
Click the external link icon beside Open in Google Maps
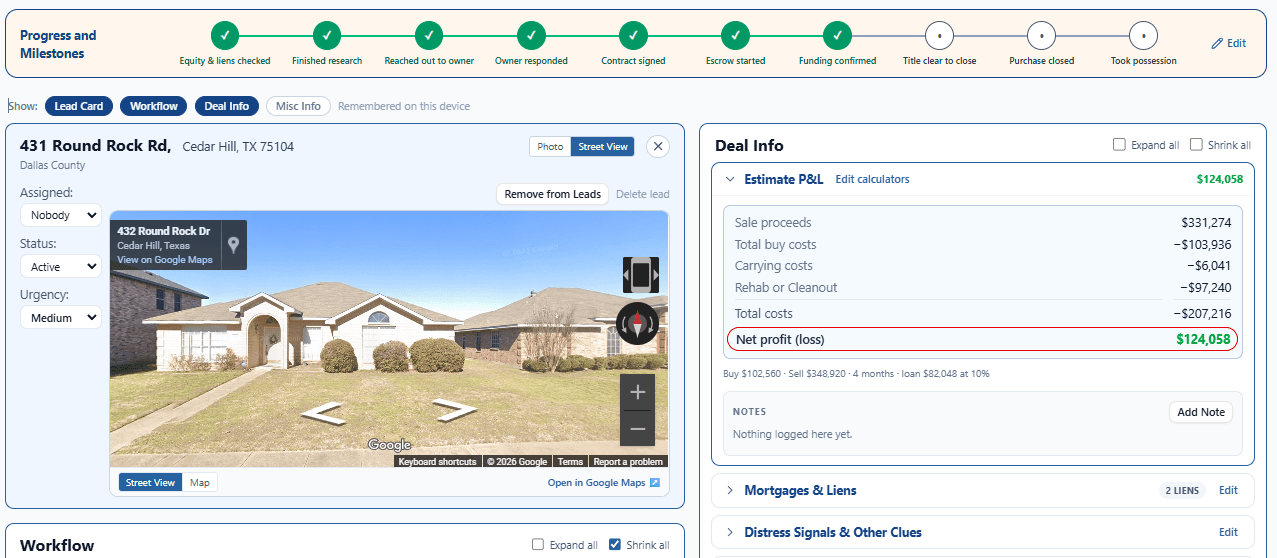(655, 483)
